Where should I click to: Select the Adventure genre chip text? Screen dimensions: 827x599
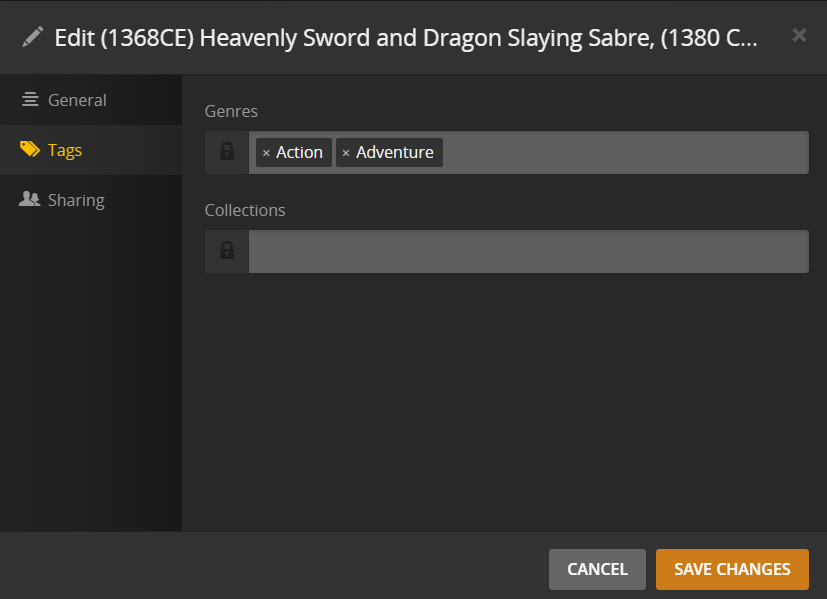pos(395,153)
